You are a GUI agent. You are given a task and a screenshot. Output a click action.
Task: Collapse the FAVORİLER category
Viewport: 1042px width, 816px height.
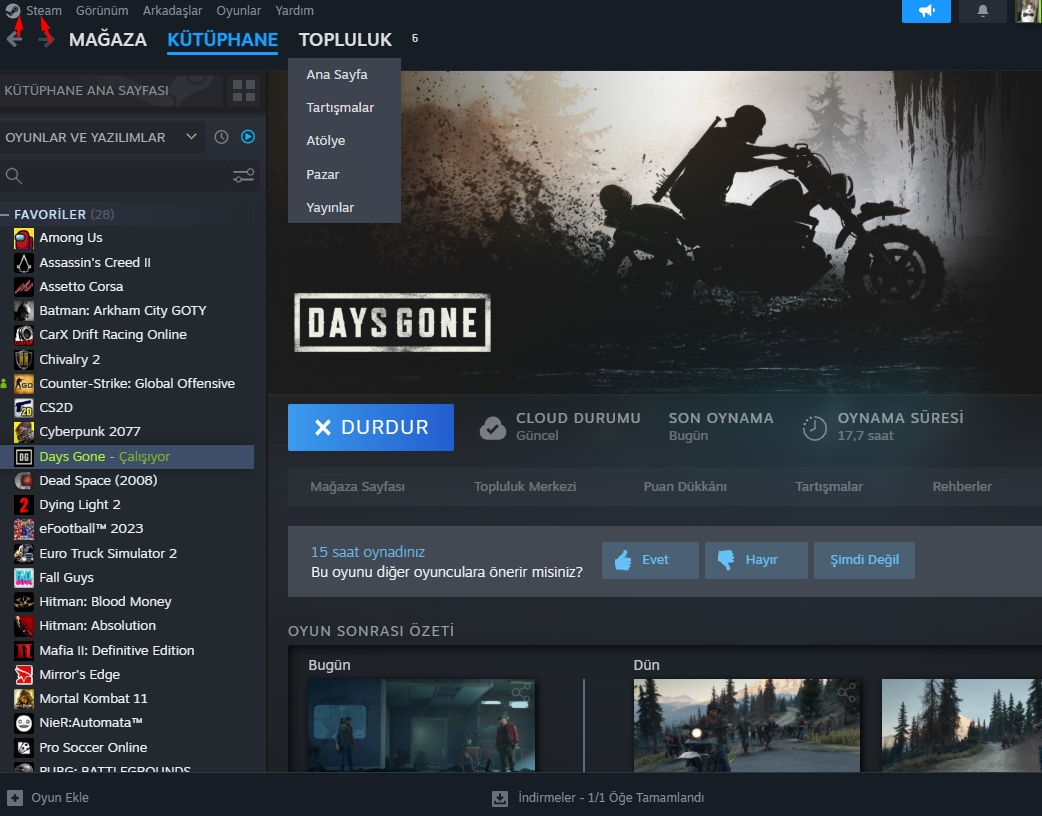tap(5, 215)
